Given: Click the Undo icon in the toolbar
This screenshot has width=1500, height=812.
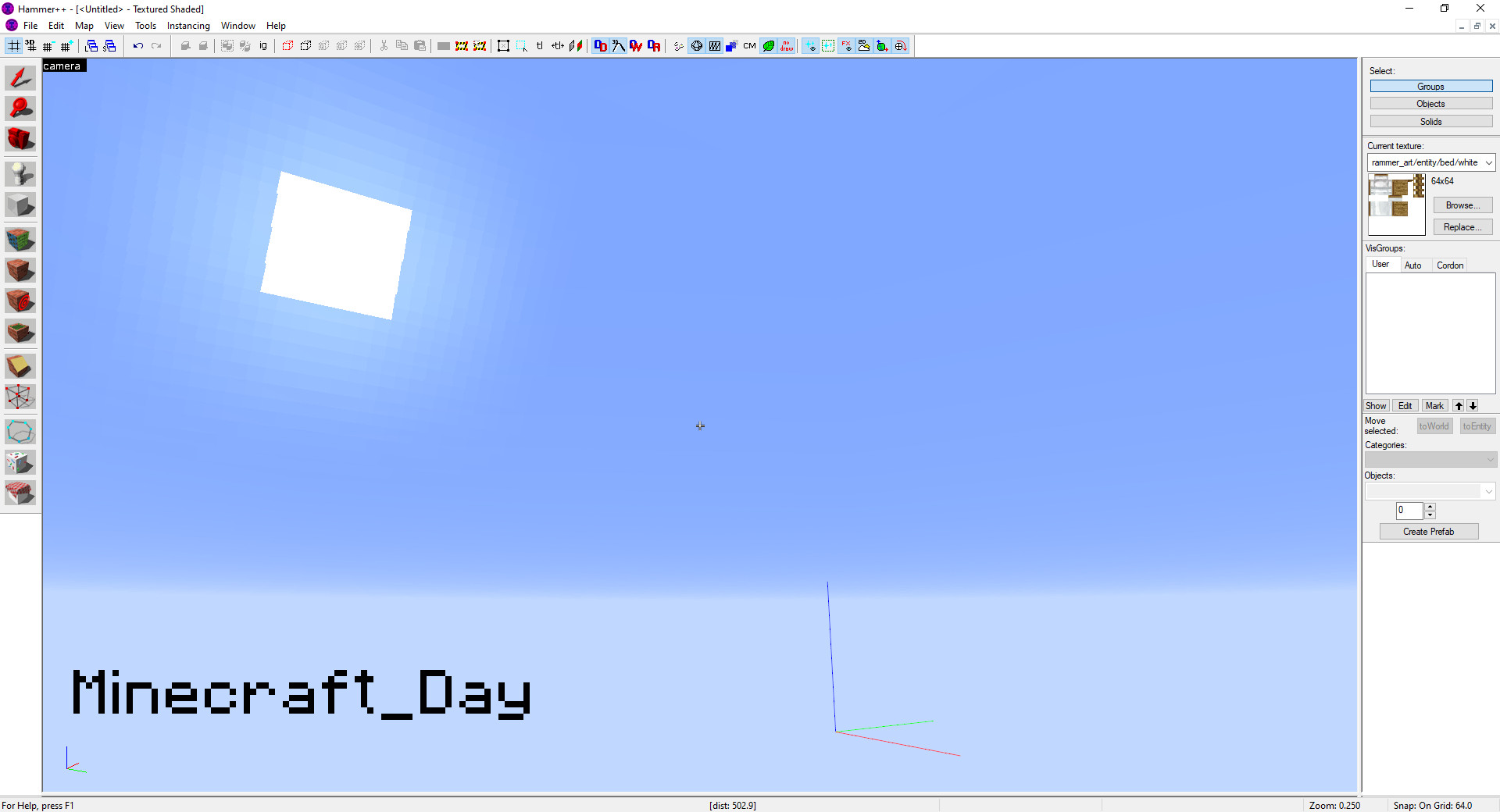Looking at the screenshot, I should (138, 45).
